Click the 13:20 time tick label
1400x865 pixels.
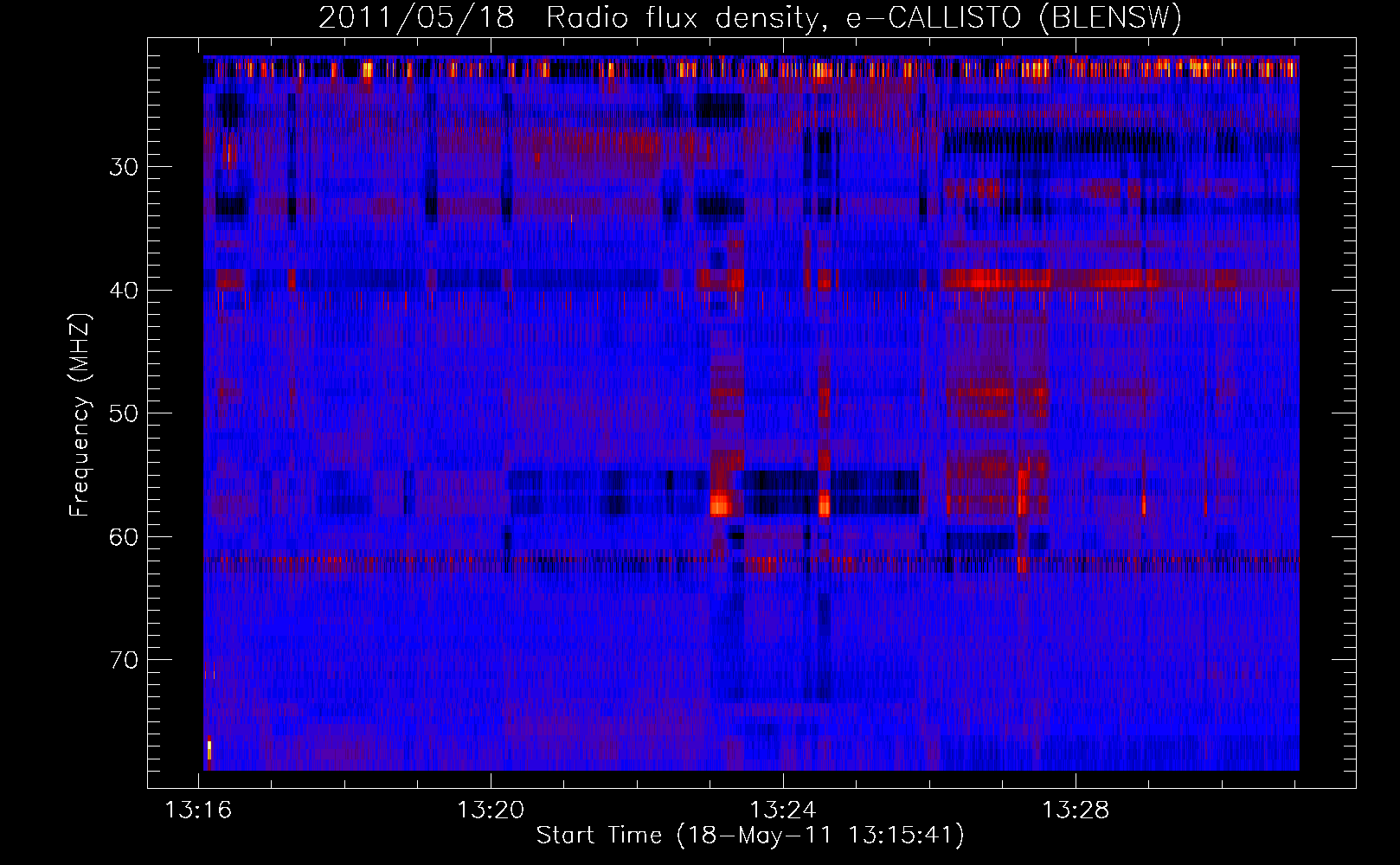pyautogui.click(x=491, y=811)
